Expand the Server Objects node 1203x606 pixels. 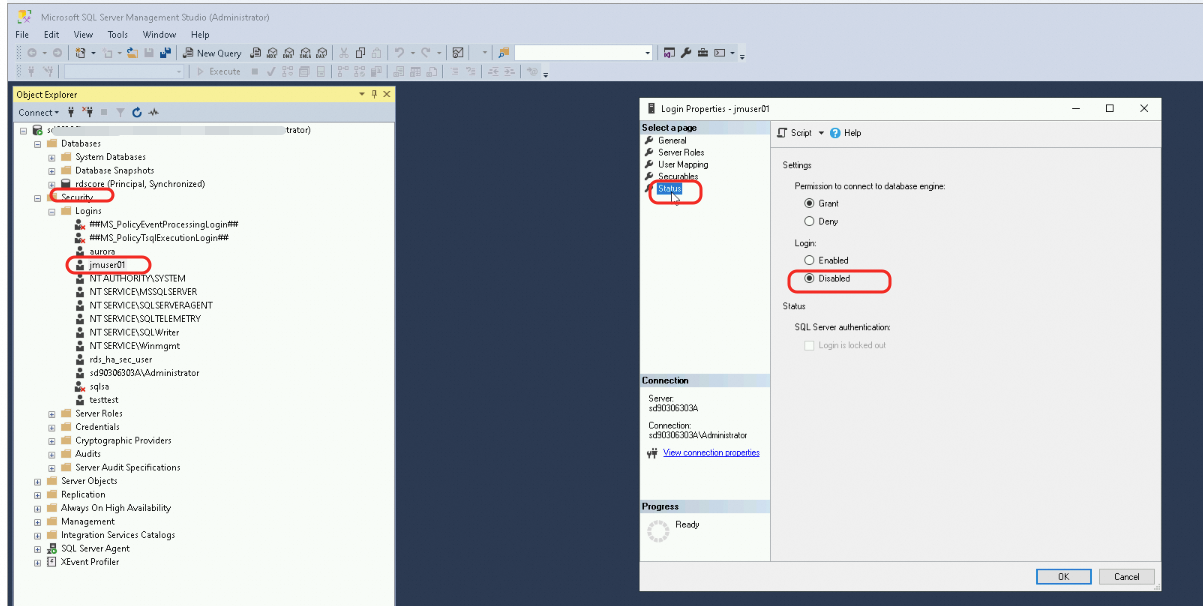(38, 481)
